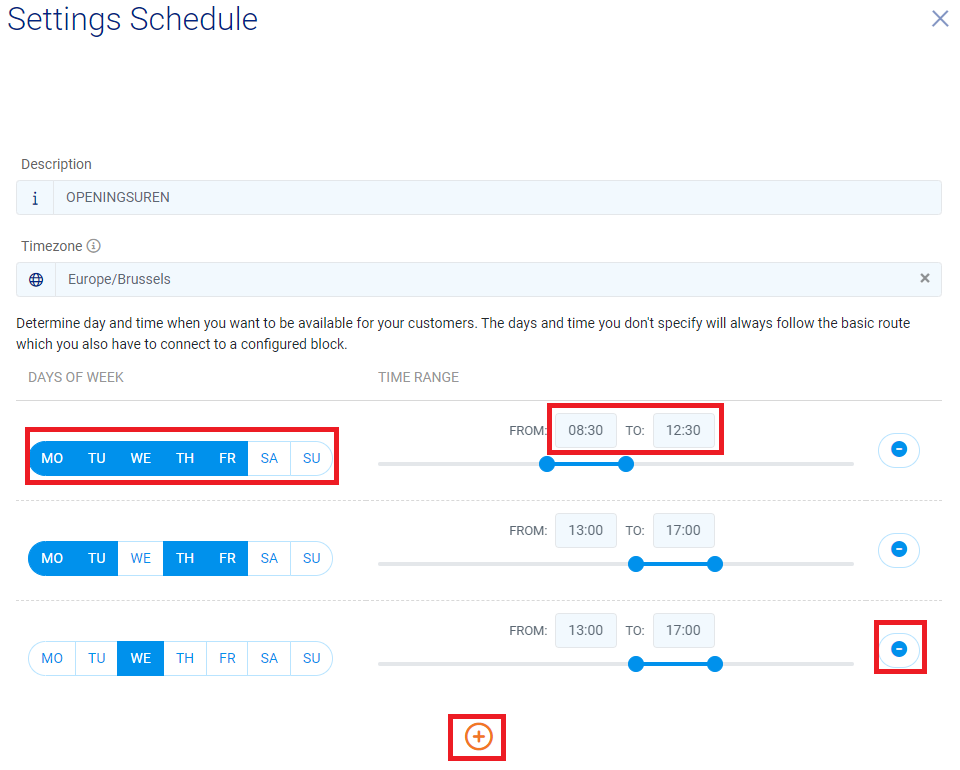Remove the Wednesday-only row with minus icon
Image resolution: width=960 pixels, height=770 pixels.
pos(898,649)
